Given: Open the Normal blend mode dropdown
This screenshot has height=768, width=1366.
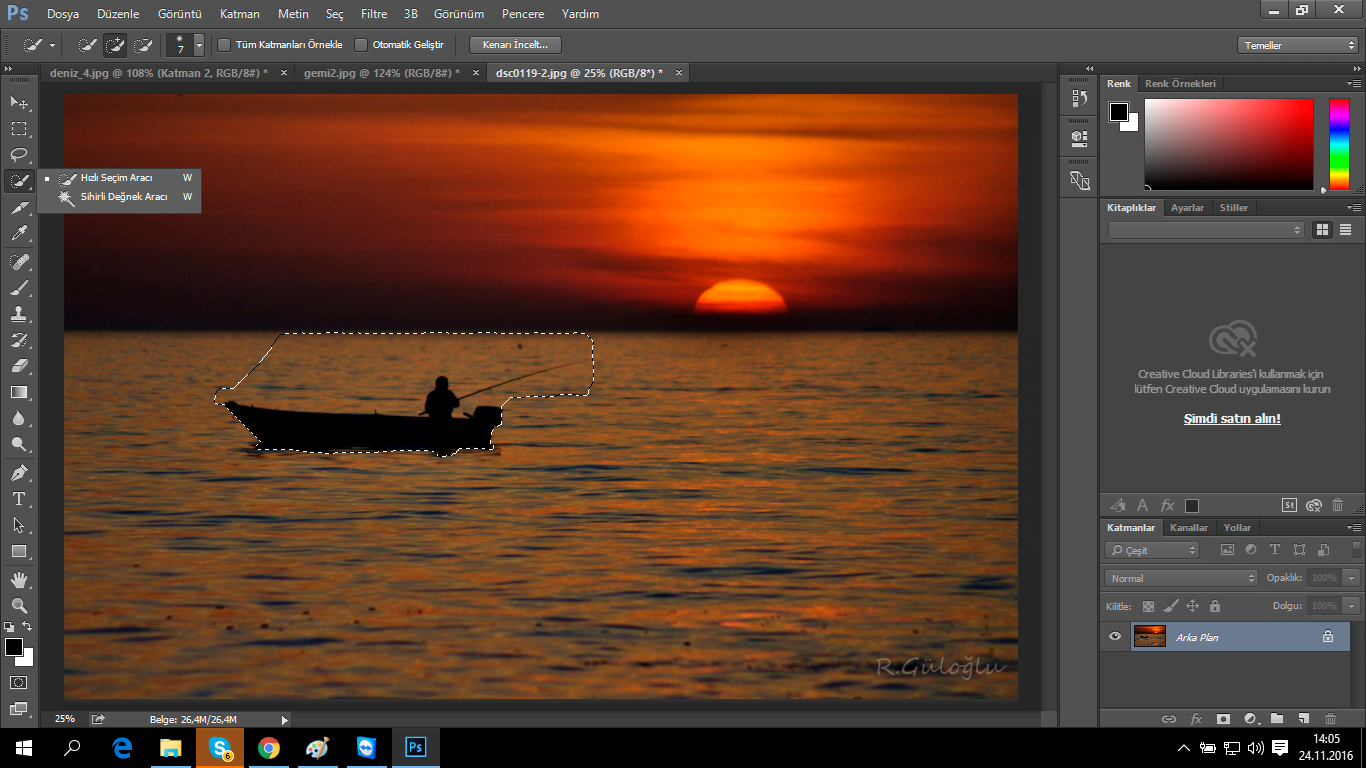Looking at the screenshot, I should (1181, 578).
